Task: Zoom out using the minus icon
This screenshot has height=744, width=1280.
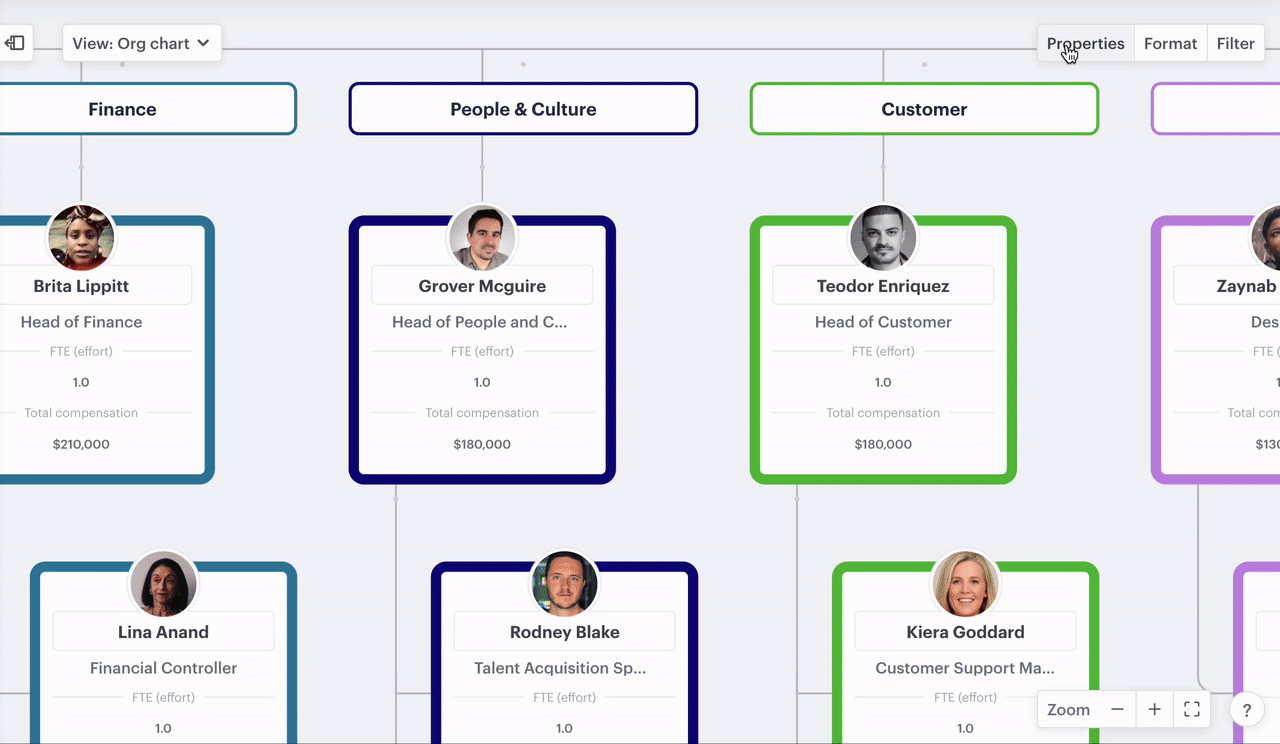Action: [x=1117, y=709]
